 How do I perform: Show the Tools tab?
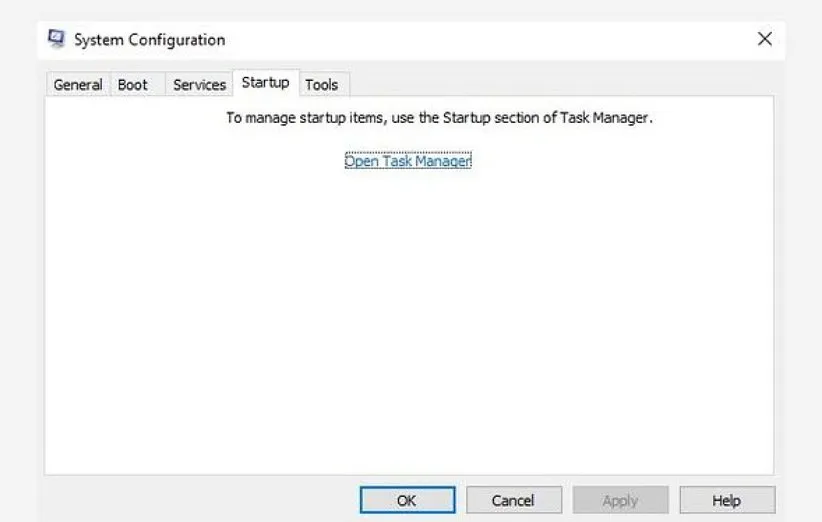coord(321,85)
